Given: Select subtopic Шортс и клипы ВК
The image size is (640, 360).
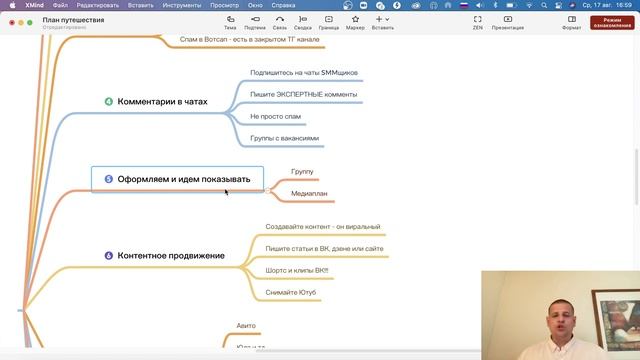Looking at the screenshot, I should click(x=297, y=270).
